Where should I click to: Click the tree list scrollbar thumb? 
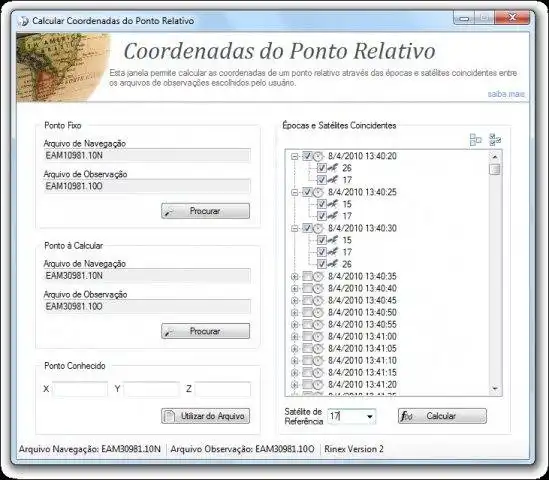(495, 170)
